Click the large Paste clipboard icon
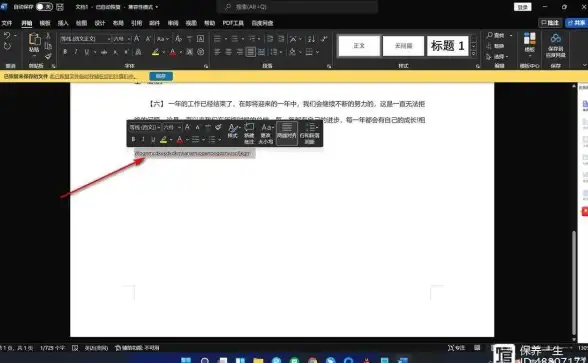 pos(34,39)
